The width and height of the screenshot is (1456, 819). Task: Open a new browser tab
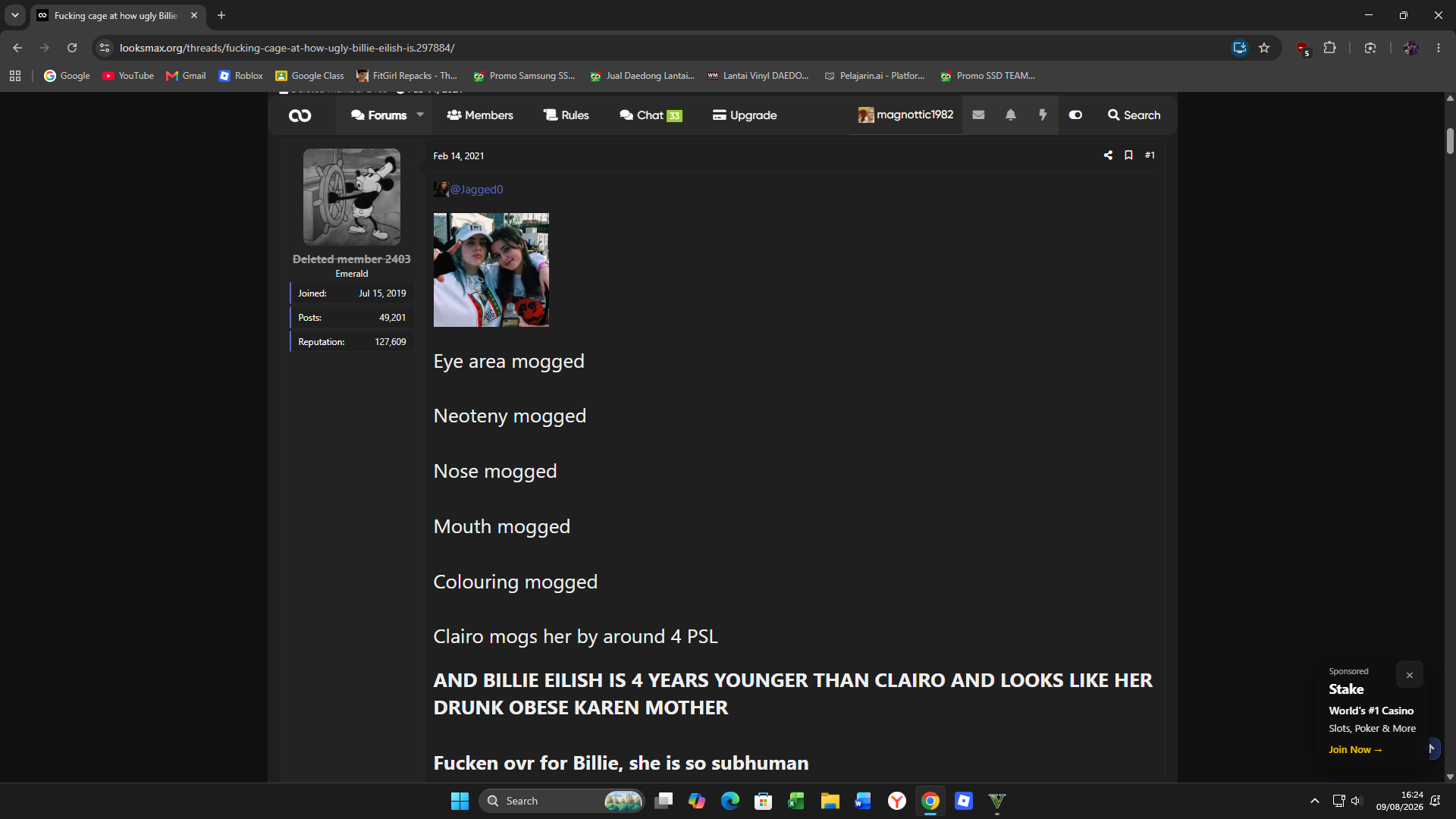click(221, 15)
